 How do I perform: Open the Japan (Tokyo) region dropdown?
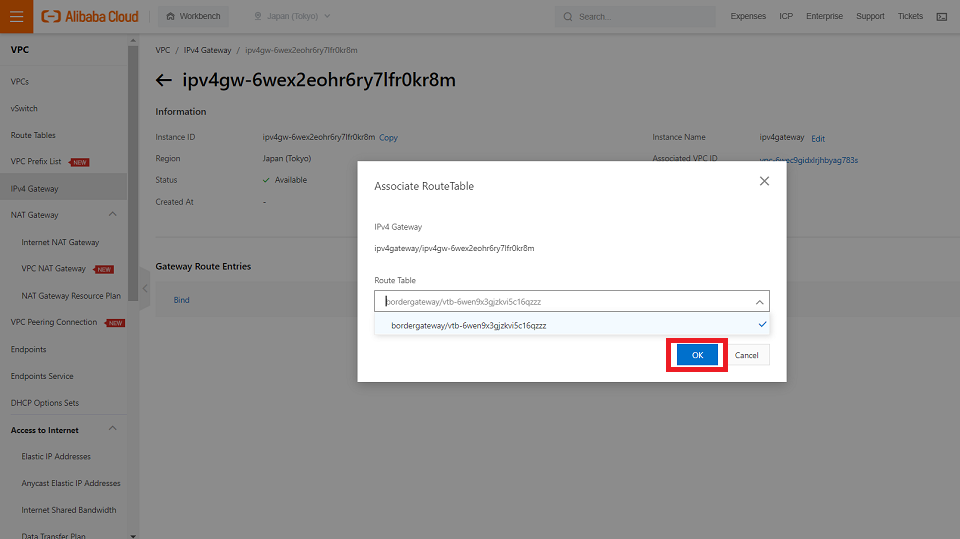coord(292,17)
